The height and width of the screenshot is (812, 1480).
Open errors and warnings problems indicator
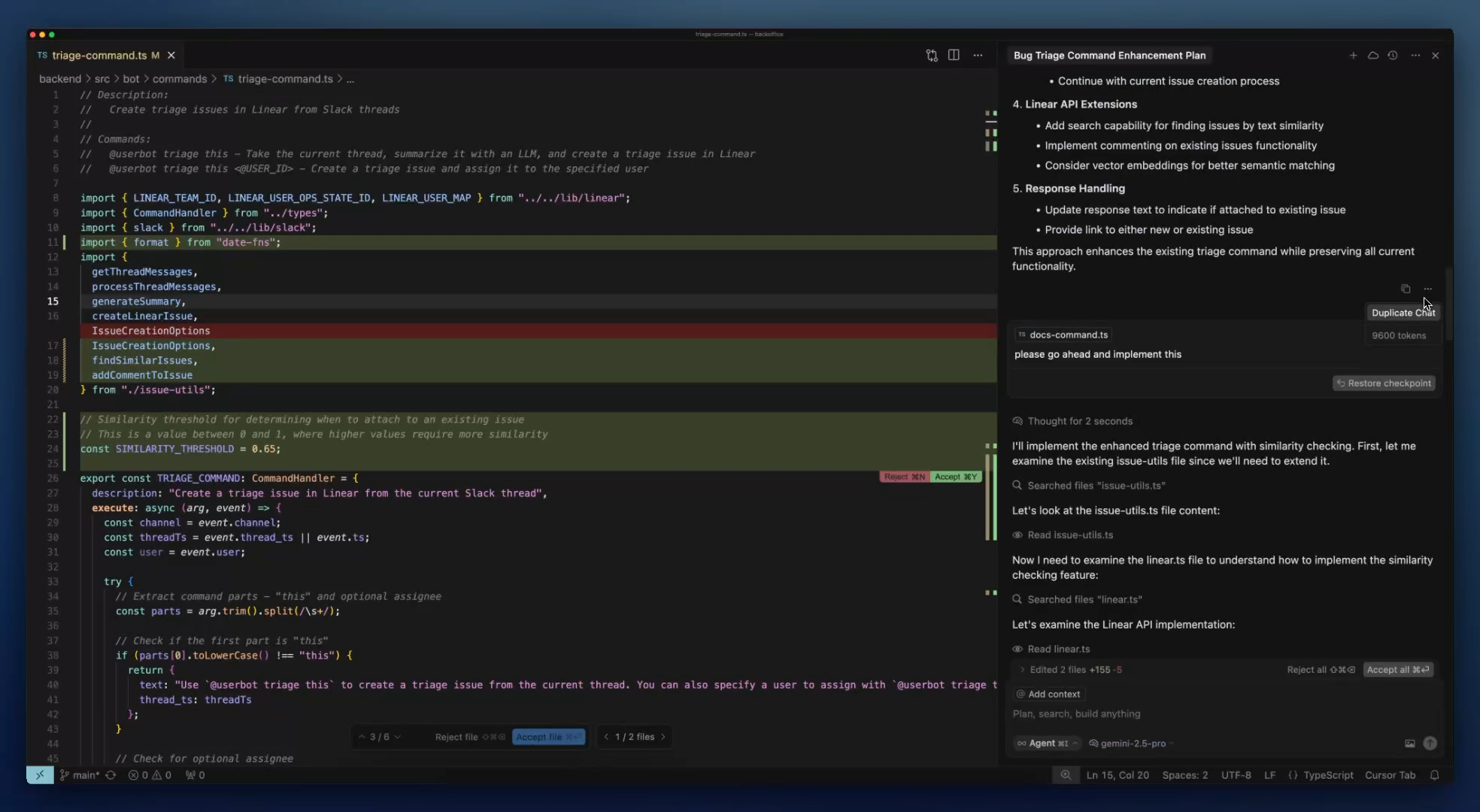pos(150,775)
